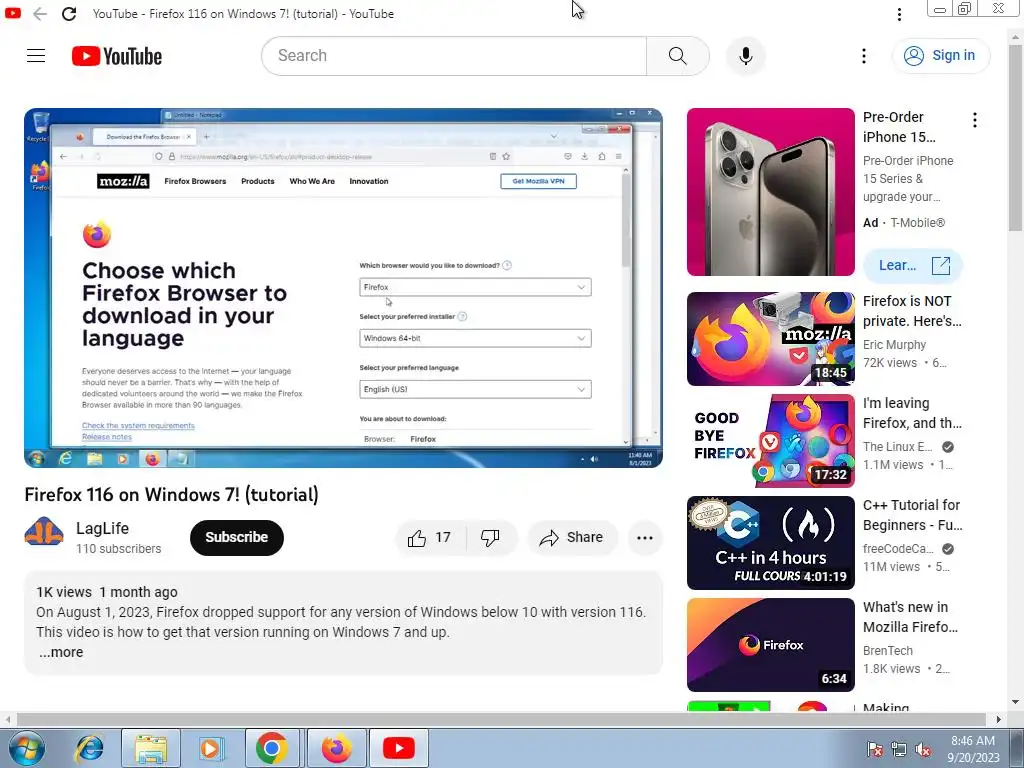Click 'C++ Tutorial for Beginners' title
The height and width of the screenshot is (768, 1024).
pyautogui.click(x=912, y=515)
